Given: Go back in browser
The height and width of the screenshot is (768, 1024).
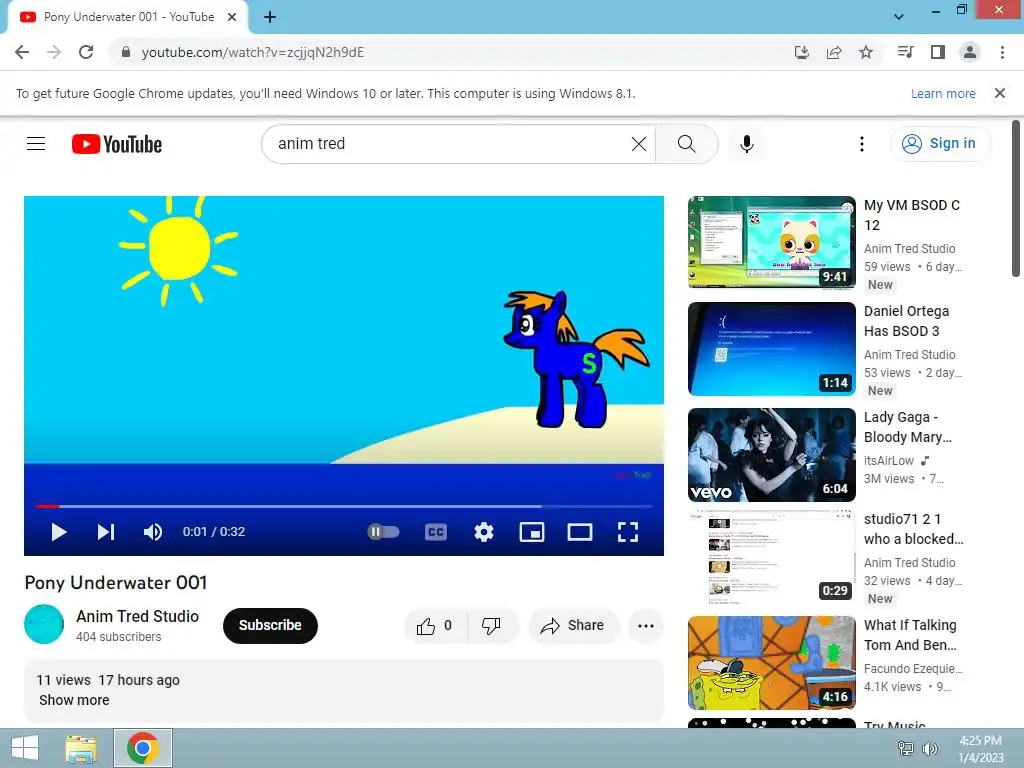Looking at the screenshot, I should pos(22,52).
